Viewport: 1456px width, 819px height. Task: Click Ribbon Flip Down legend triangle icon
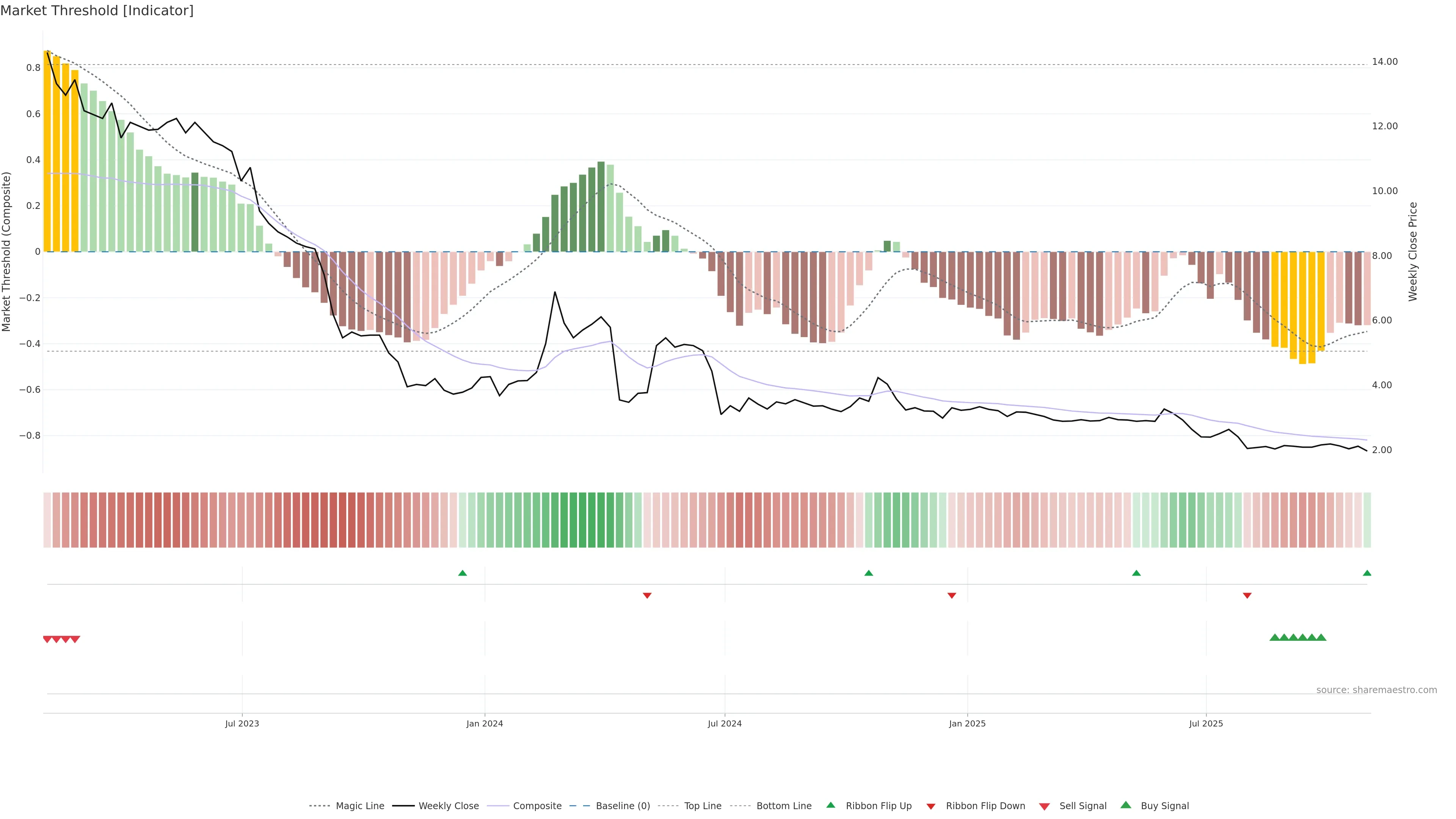[x=931, y=806]
